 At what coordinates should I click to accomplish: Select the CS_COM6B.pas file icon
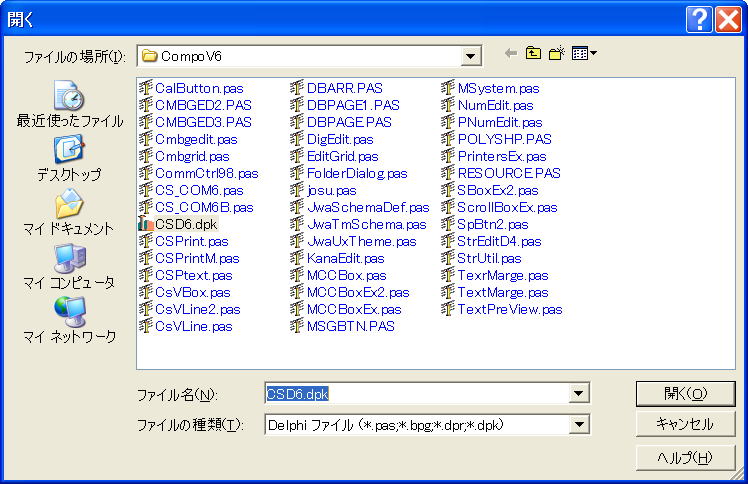[x=145, y=207]
